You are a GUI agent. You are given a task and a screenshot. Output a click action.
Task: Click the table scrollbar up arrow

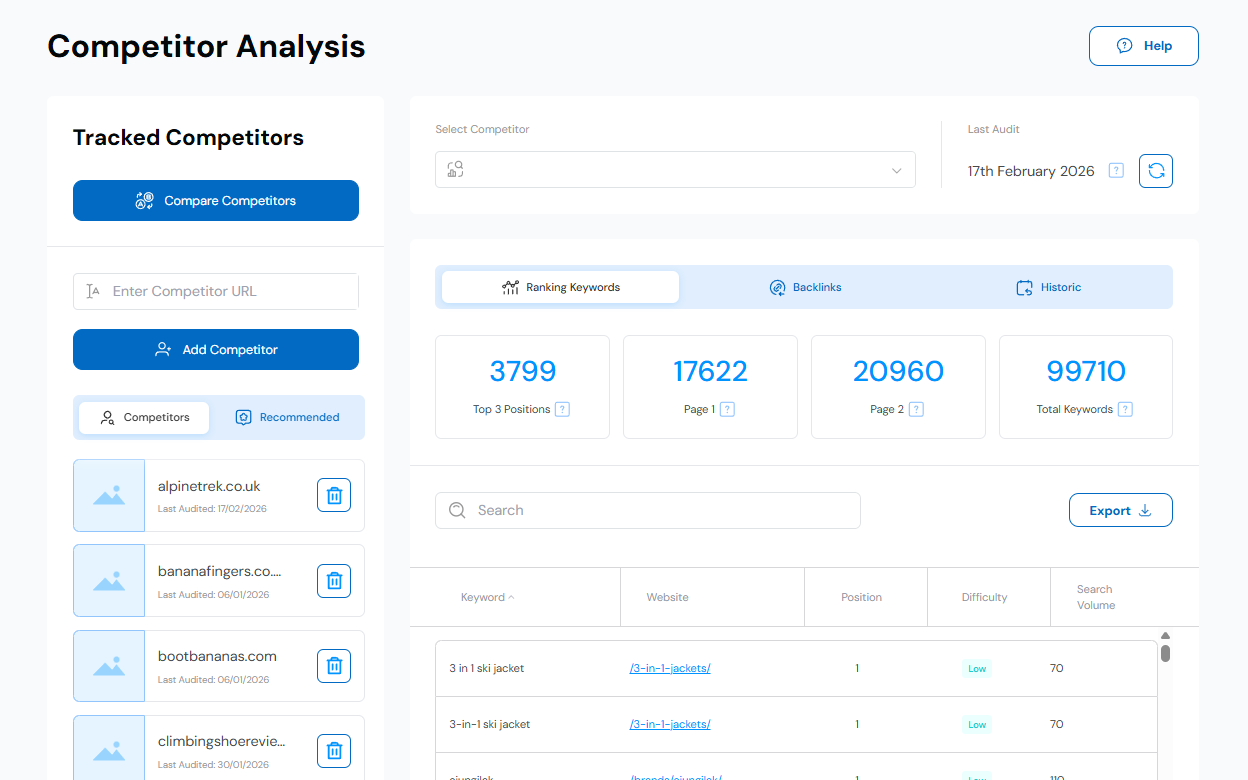click(1165, 636)
